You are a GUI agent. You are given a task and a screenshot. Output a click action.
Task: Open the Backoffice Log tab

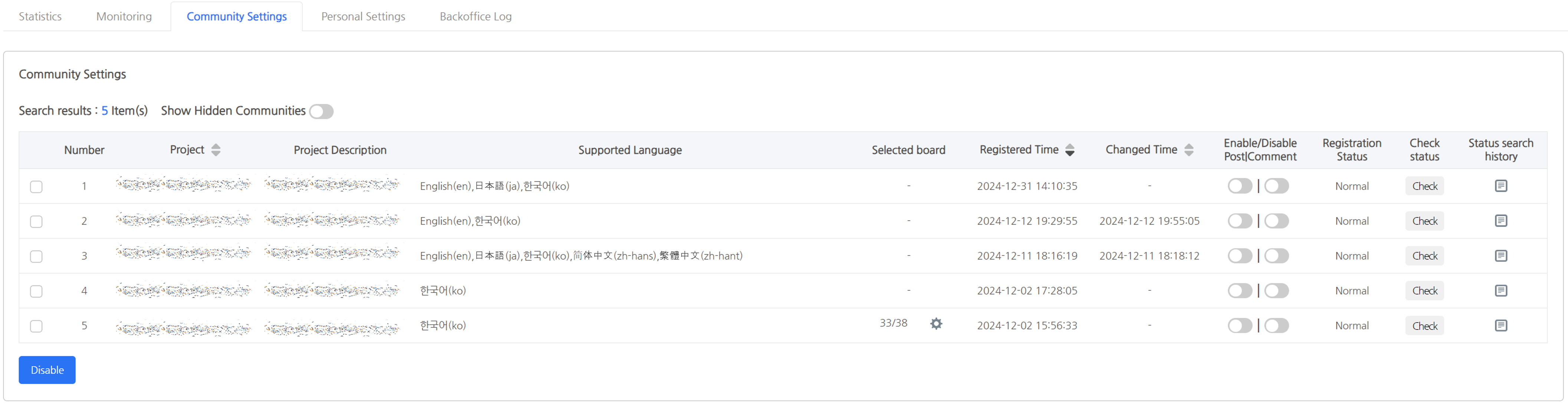475,16
